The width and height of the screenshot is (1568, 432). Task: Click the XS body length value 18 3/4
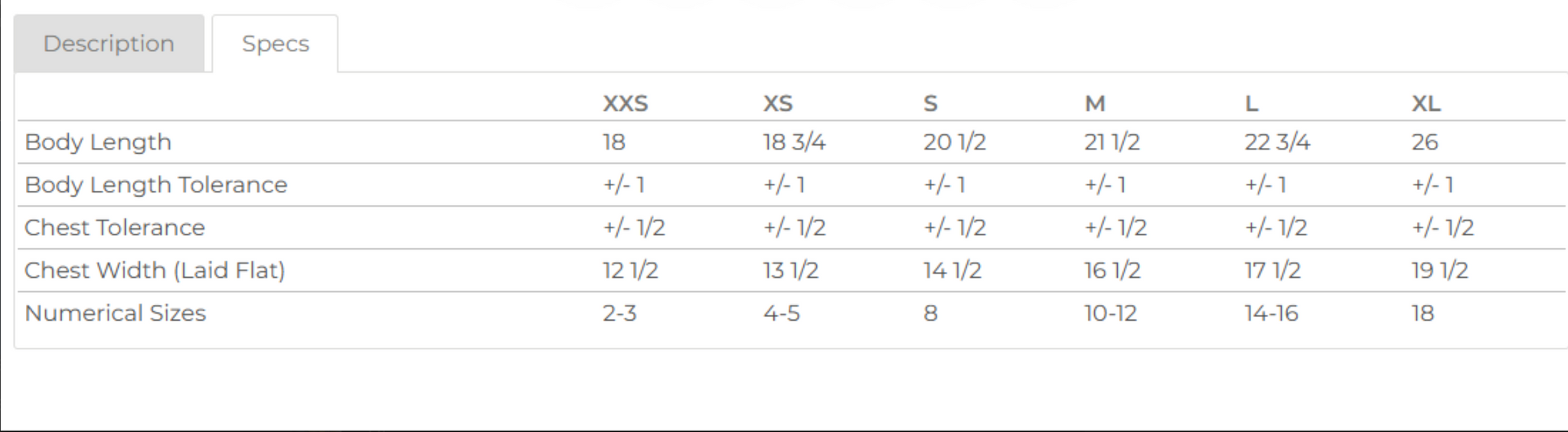794,142
